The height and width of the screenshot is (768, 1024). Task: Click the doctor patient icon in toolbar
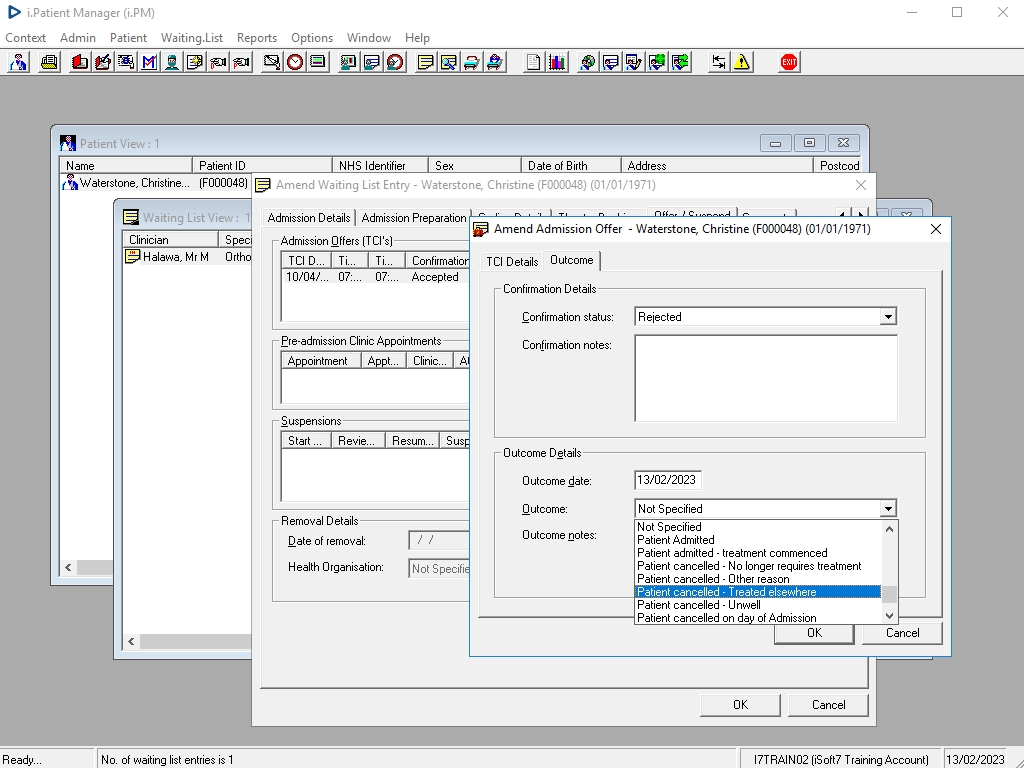point(18,63)
